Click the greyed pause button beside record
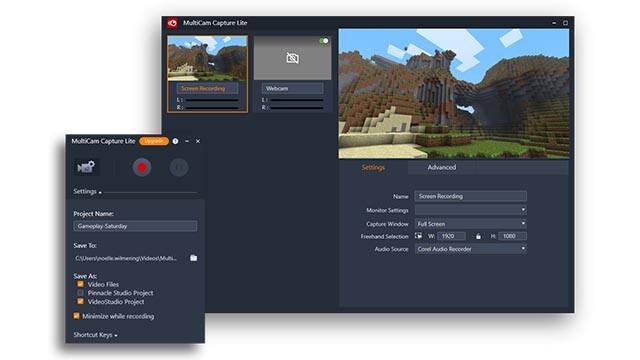 pyautogui.click(x=179, y=167)
